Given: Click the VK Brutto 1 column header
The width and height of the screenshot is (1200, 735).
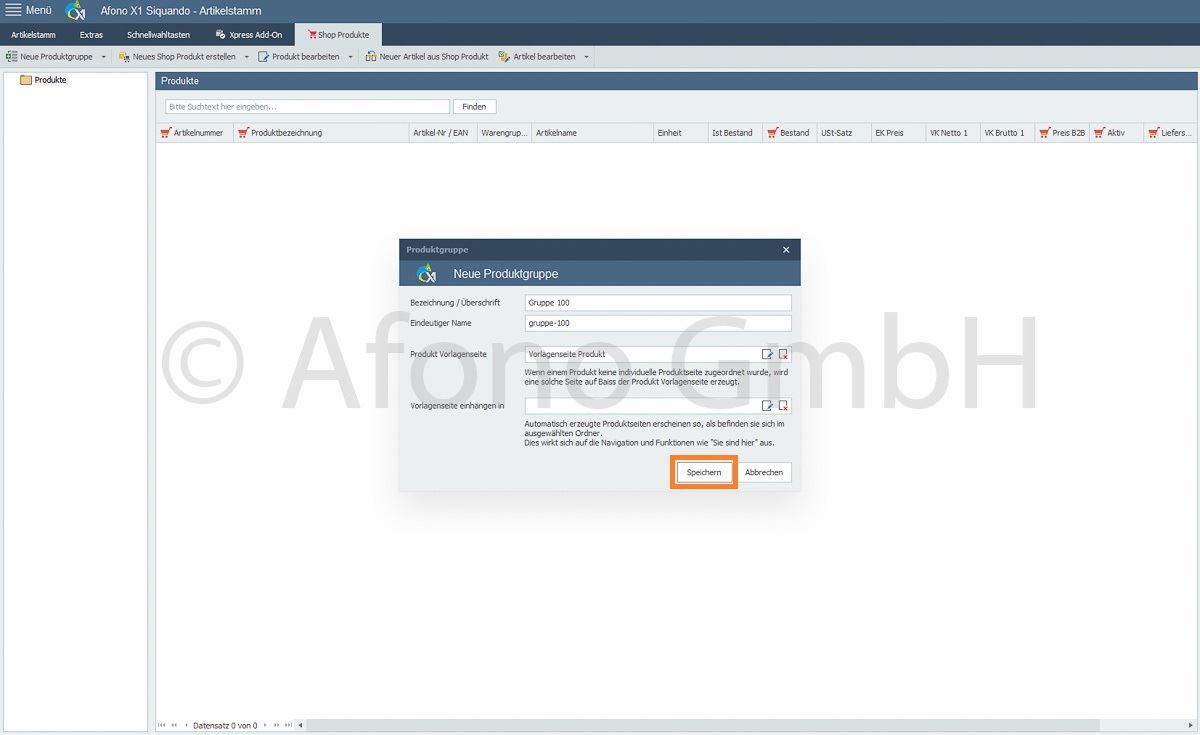Looking at the screenshot, I should click(1007, 132).
